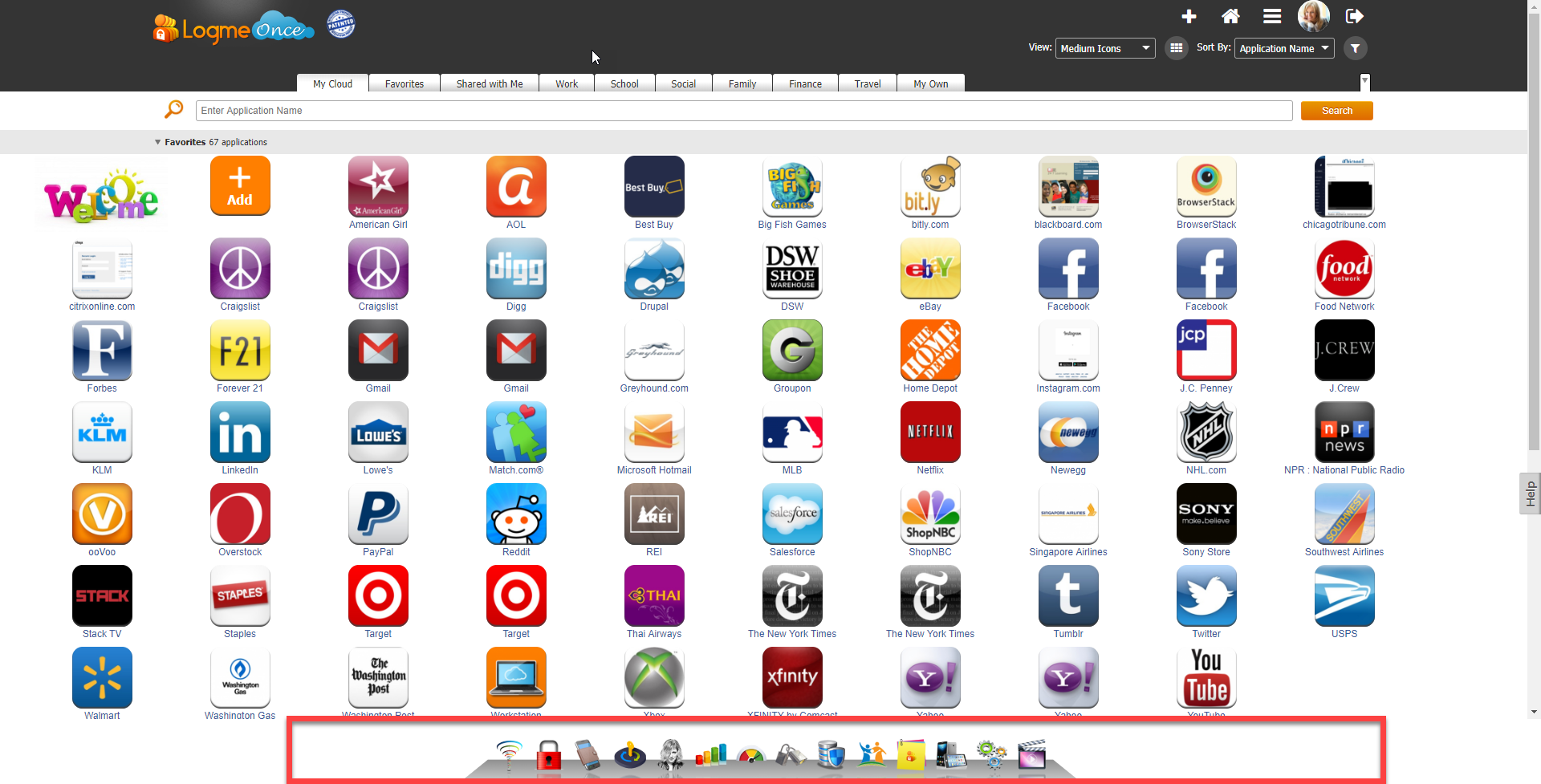
Task: Open the gauge meter dock icon
Action: (751, 756)
